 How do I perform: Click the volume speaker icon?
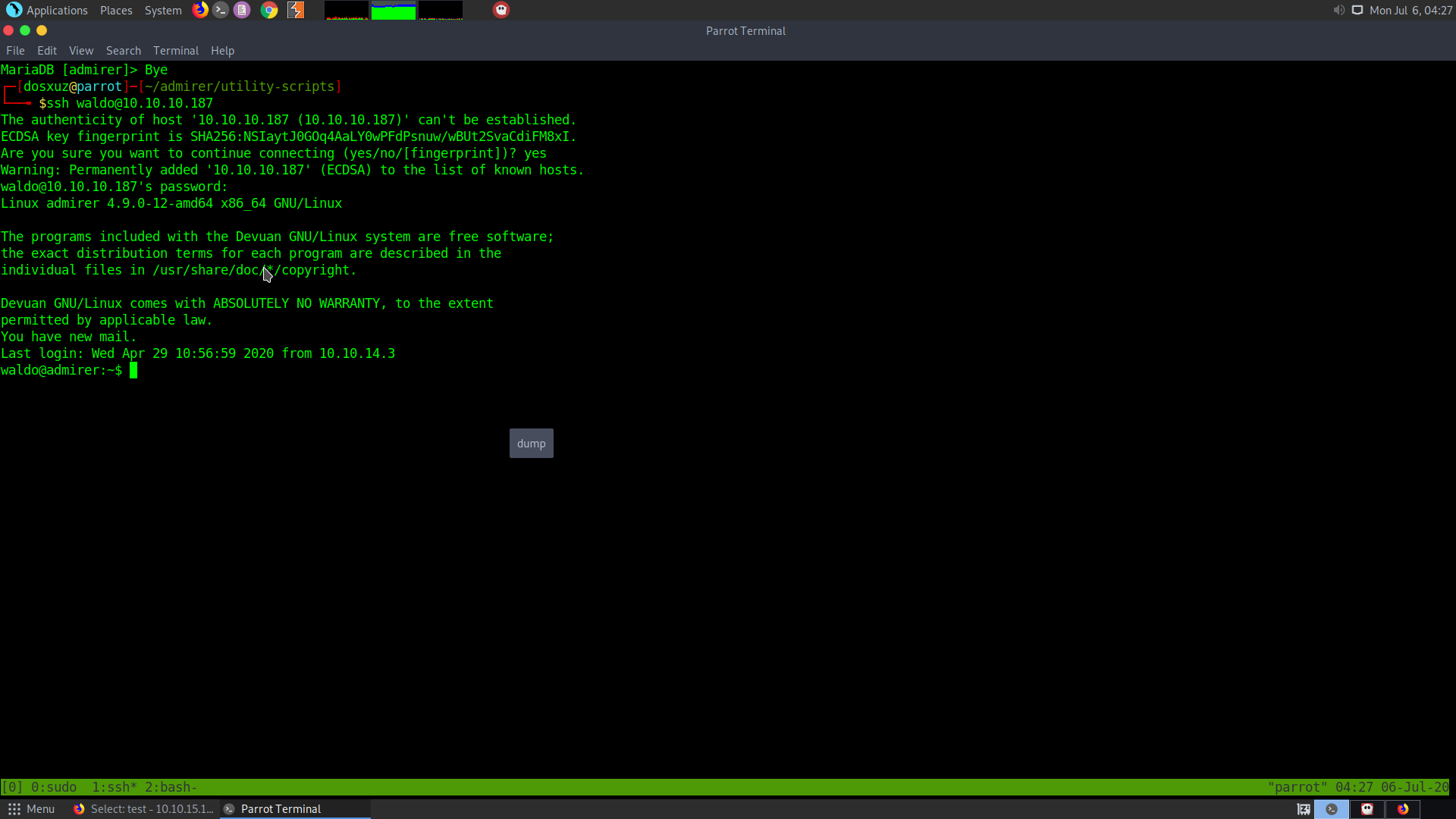(x=1338, y=10)
